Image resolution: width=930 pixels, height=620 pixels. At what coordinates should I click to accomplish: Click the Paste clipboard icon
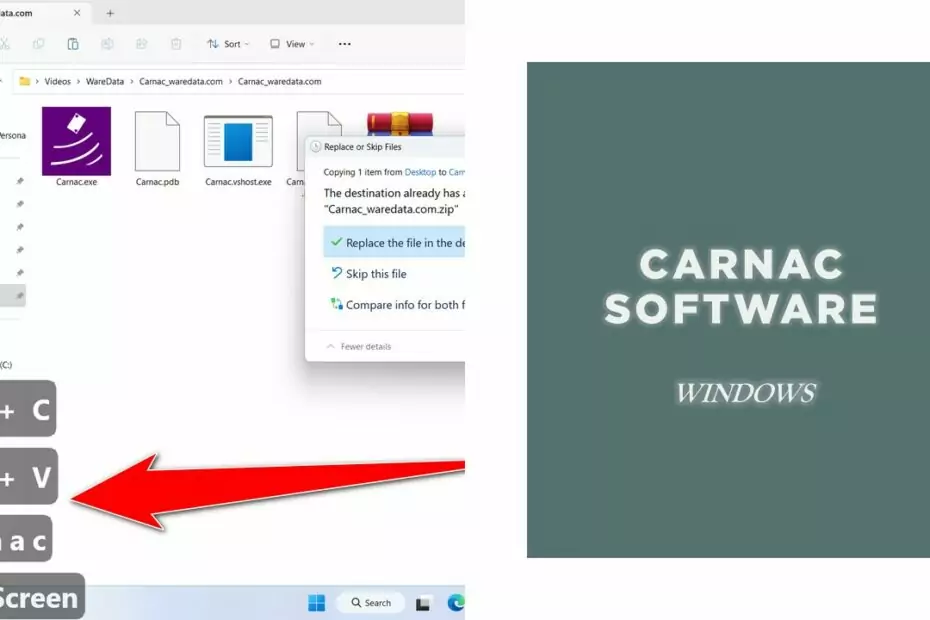click(x=73, y=44)
